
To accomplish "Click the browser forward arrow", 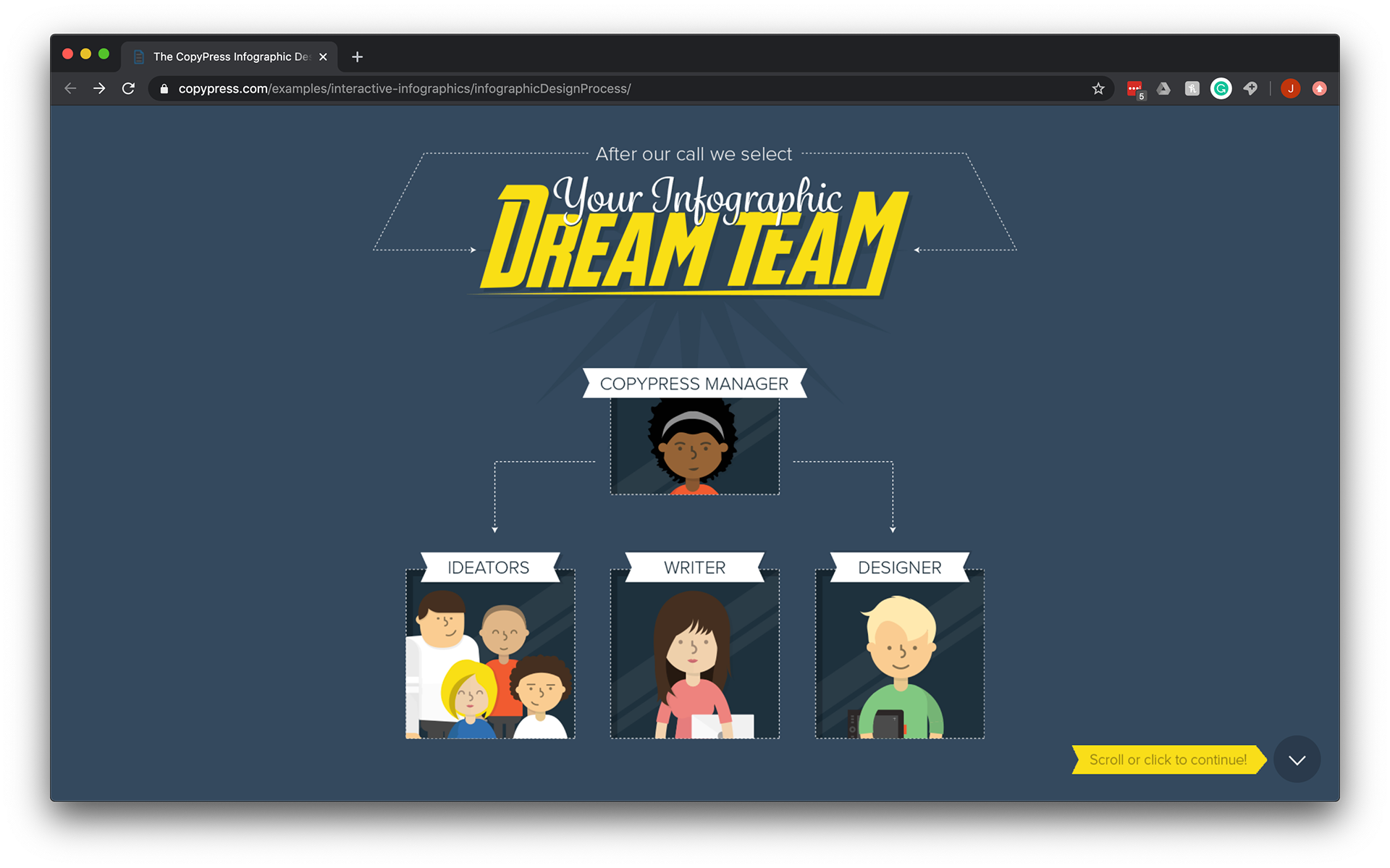I will click(x=99, y=88).
